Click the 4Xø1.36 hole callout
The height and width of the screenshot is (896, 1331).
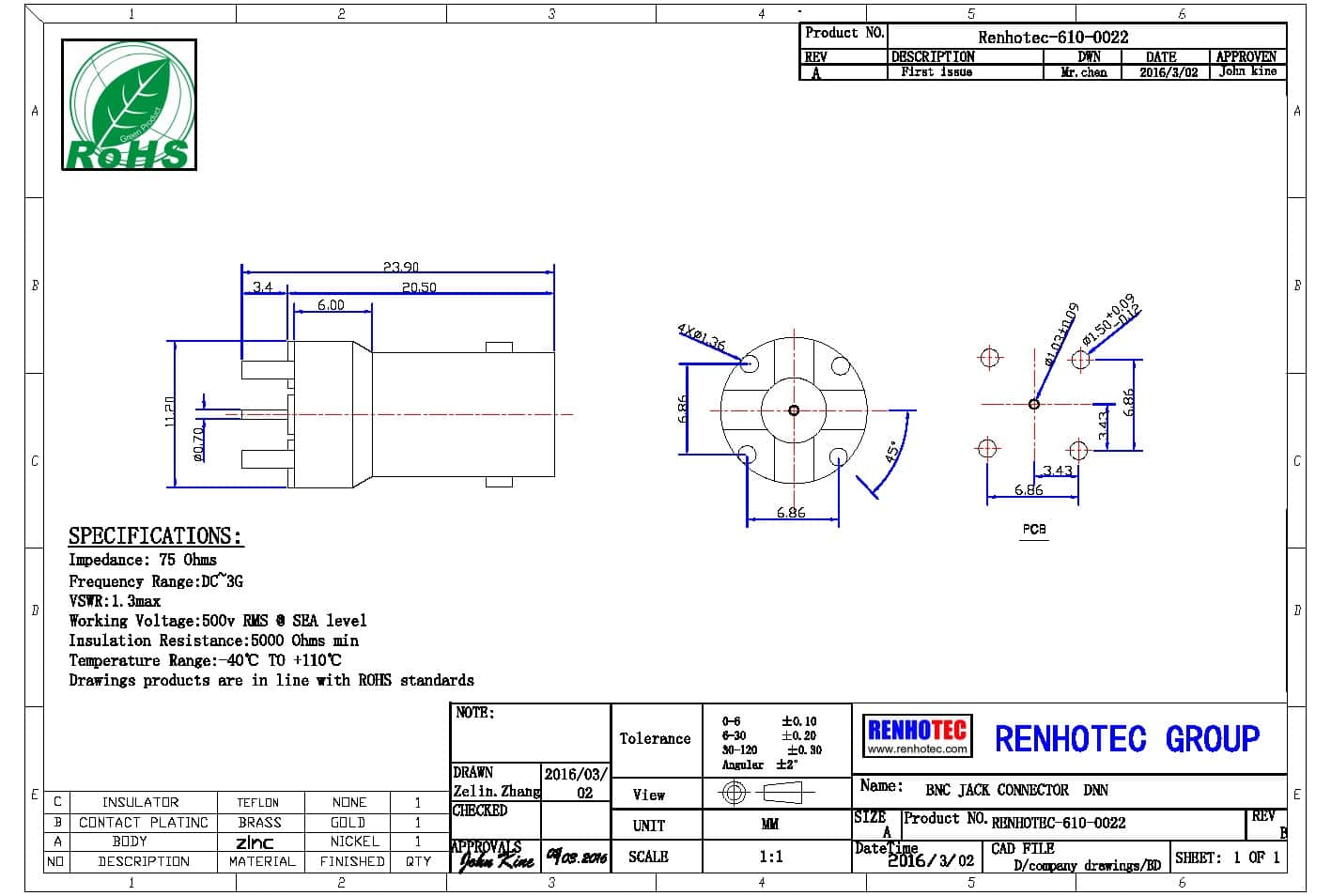(702, 337)
